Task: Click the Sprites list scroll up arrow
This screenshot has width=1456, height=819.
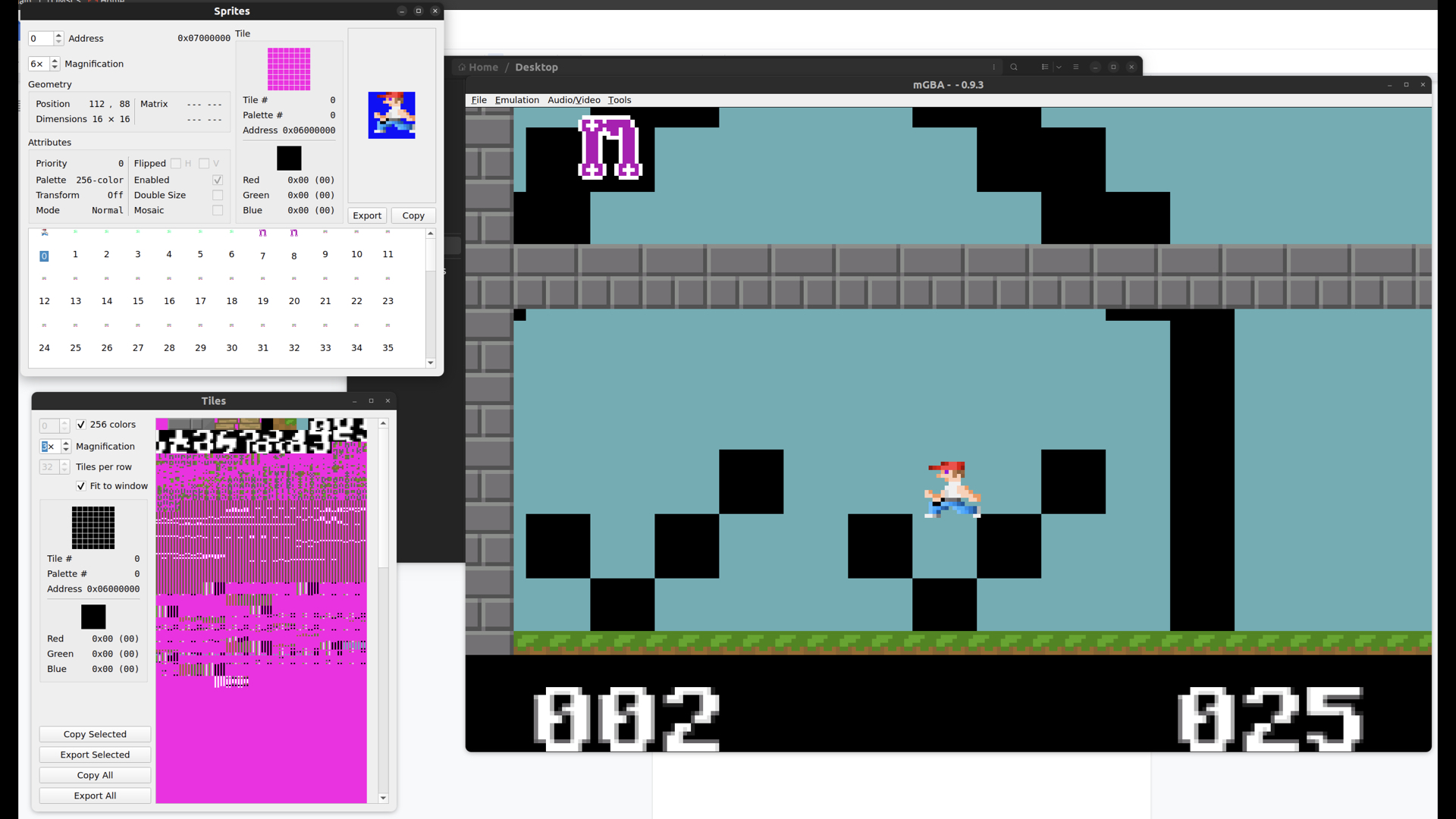Action: point(431,234)
